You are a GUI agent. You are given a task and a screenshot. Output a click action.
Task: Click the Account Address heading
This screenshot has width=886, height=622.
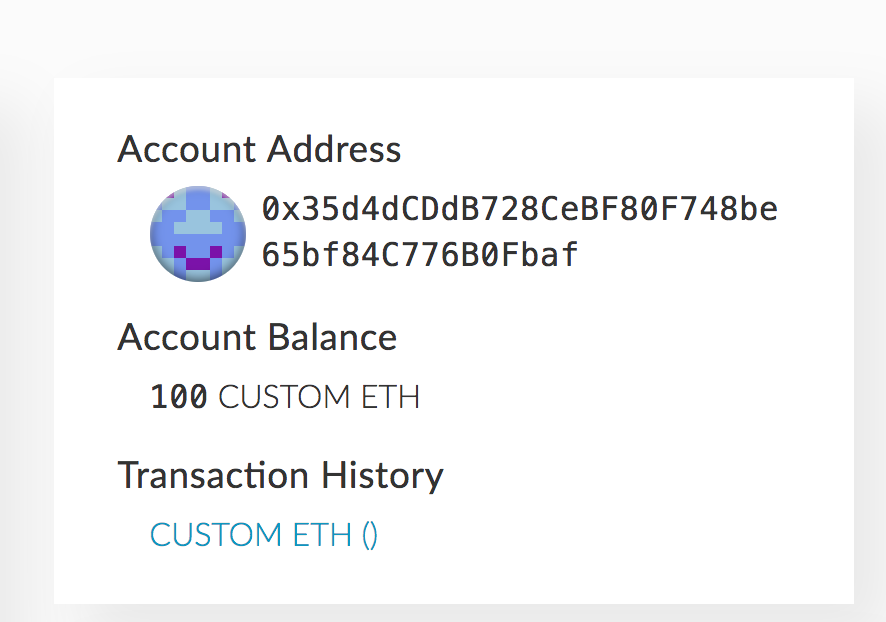(260, 149)
